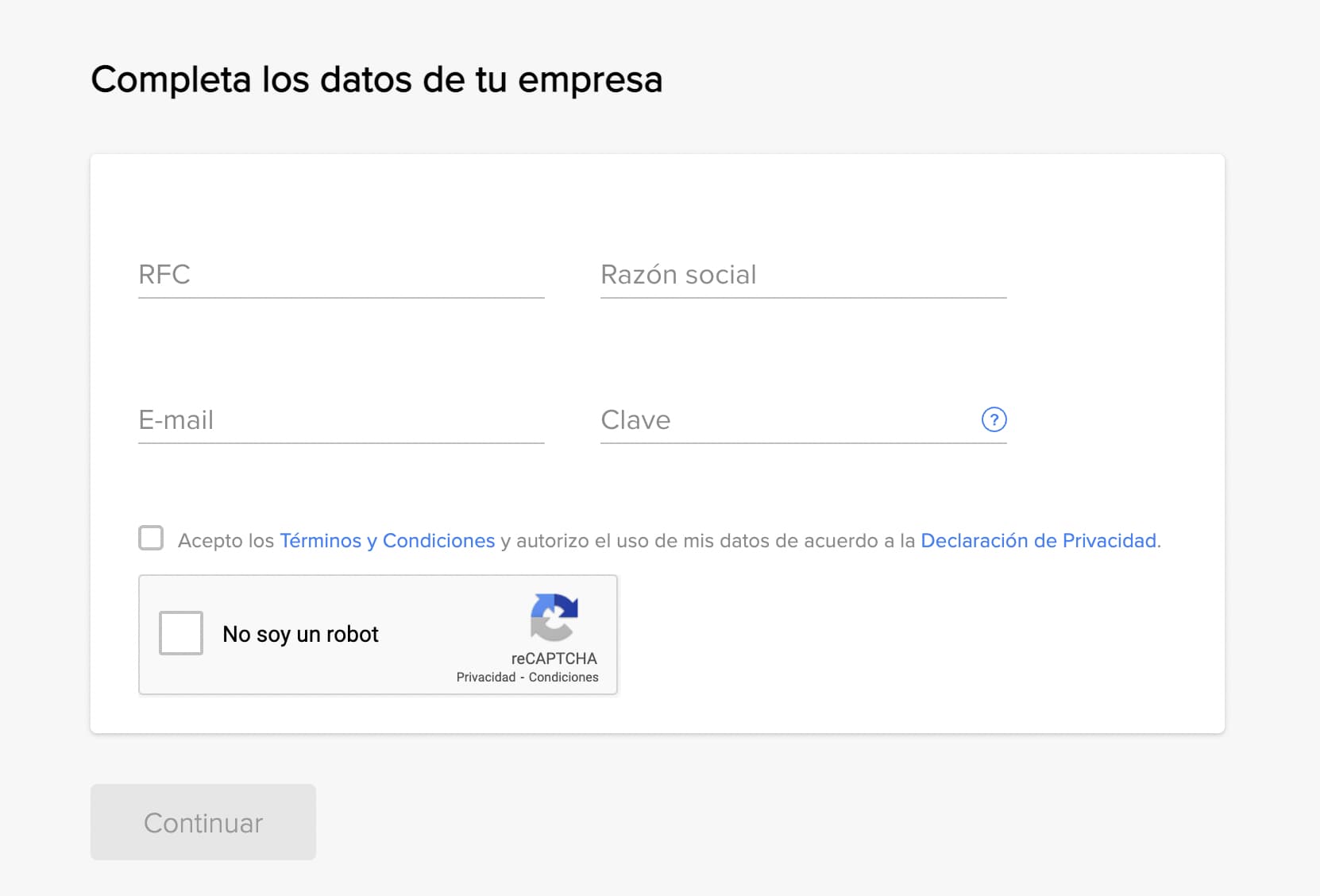This screenshot has width=1320, height=896.
Task: Click into the E-mail field
Action: click(x=341, y=420)
